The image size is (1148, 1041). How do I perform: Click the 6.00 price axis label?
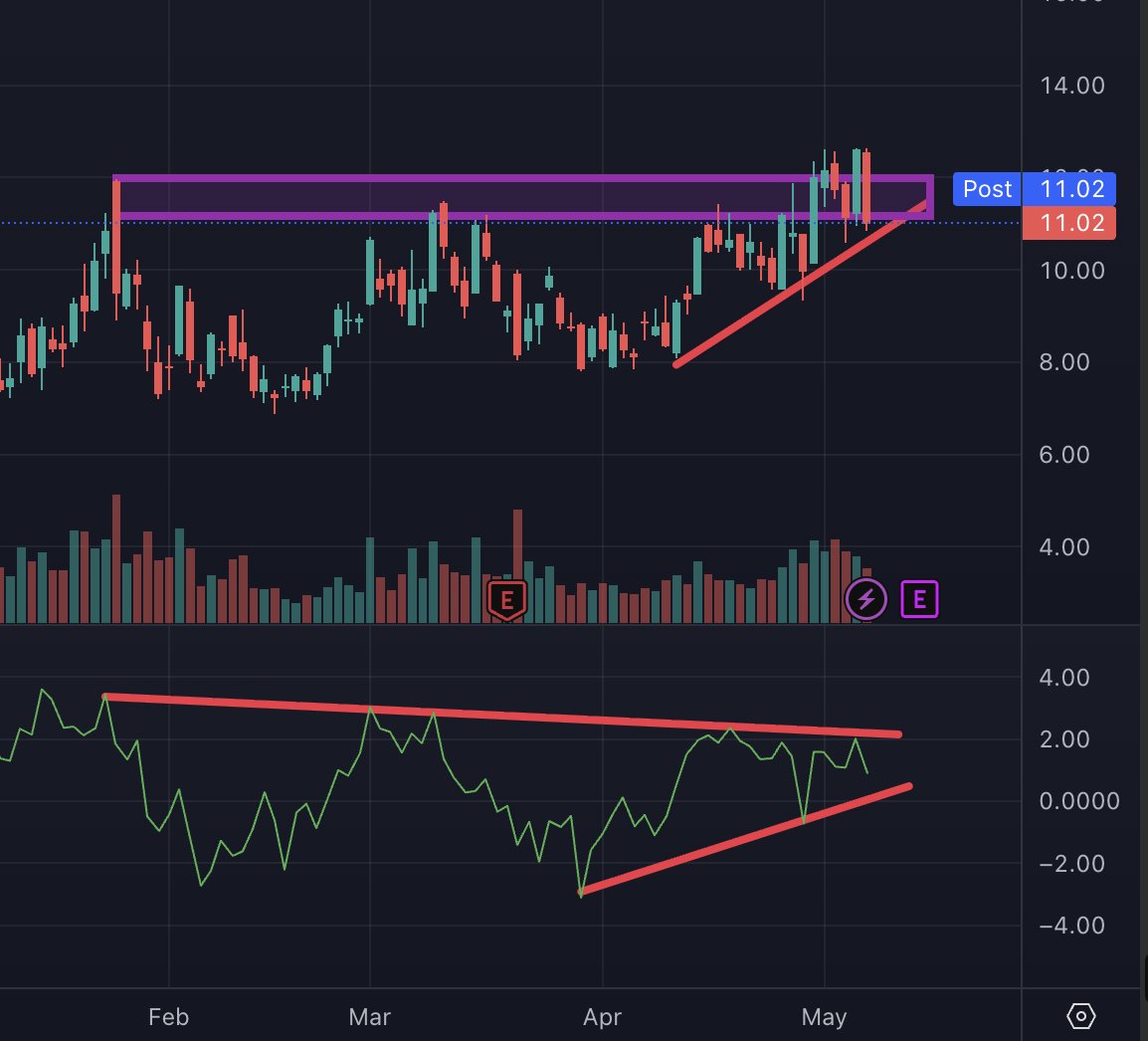[1064, 455]
